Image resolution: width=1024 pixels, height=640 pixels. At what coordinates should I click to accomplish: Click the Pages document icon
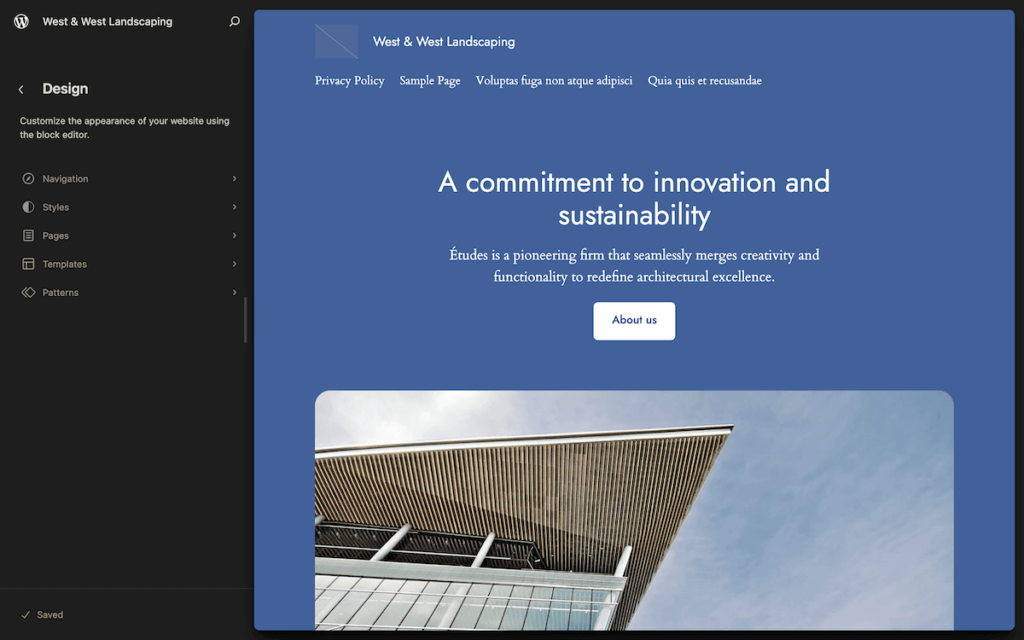(27, 235)
